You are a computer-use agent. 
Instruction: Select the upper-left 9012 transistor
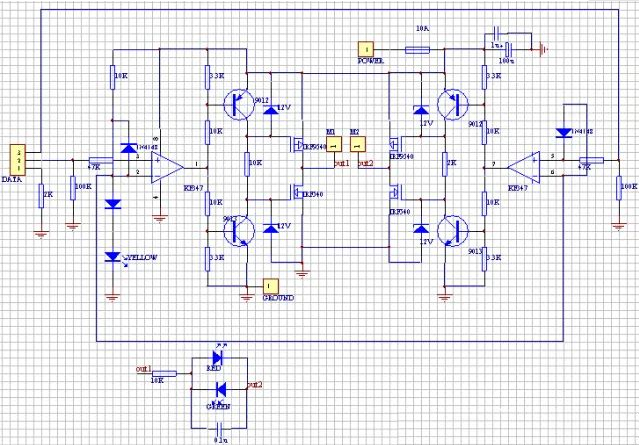pyautogui.click(x=237, y=101)
